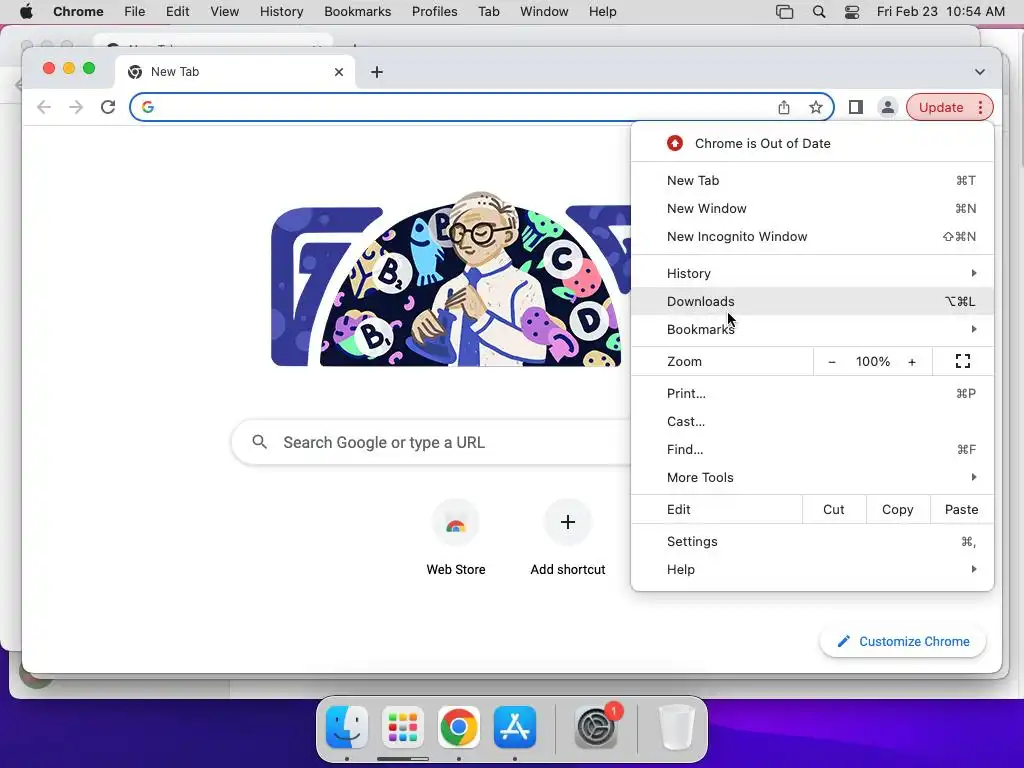1024x768 pixels.
Task: Click the tab search chevron
Action: pyautogui.click(x=980, y=72)
